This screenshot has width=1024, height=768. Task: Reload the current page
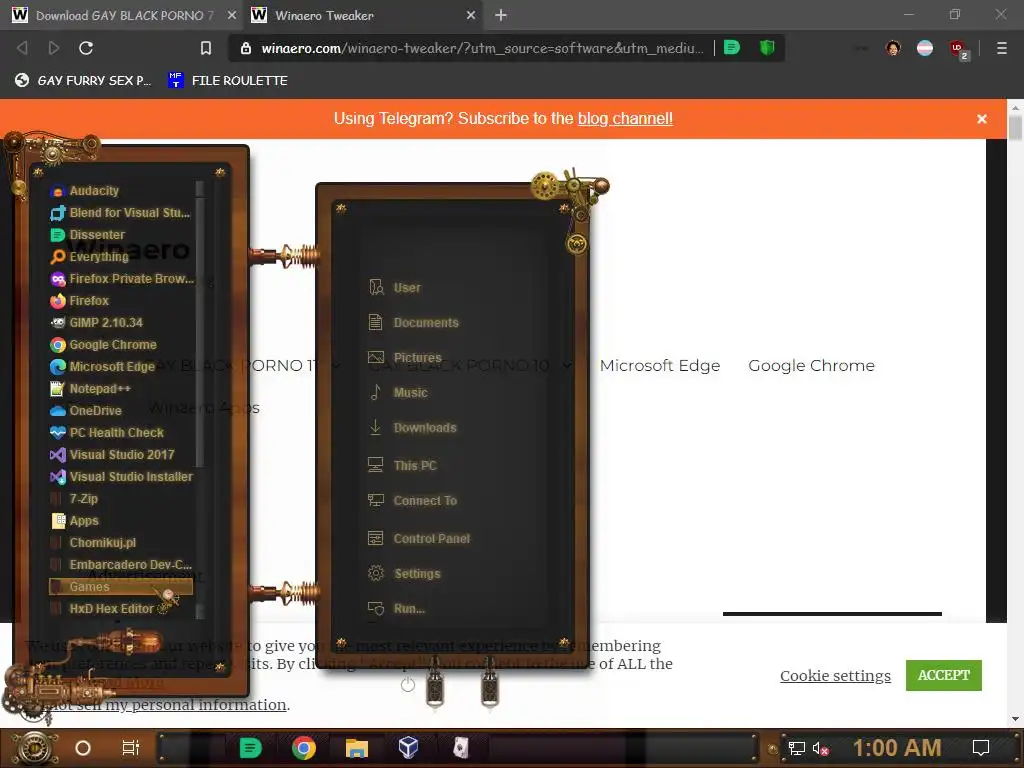86,48
